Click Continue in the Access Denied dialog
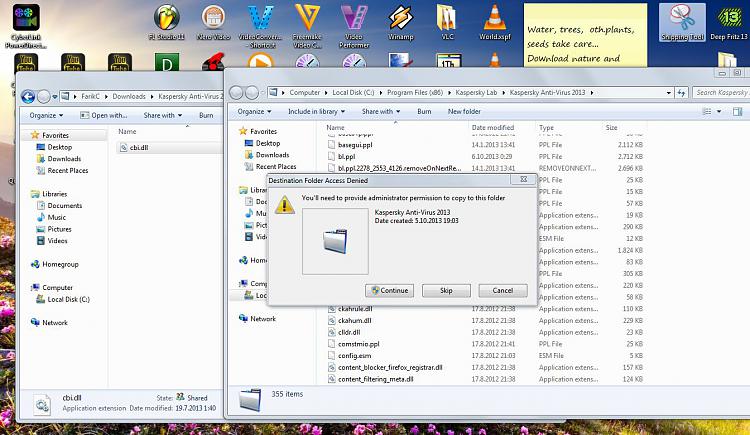Screen dimensions: 750x435 click(389, 290)
